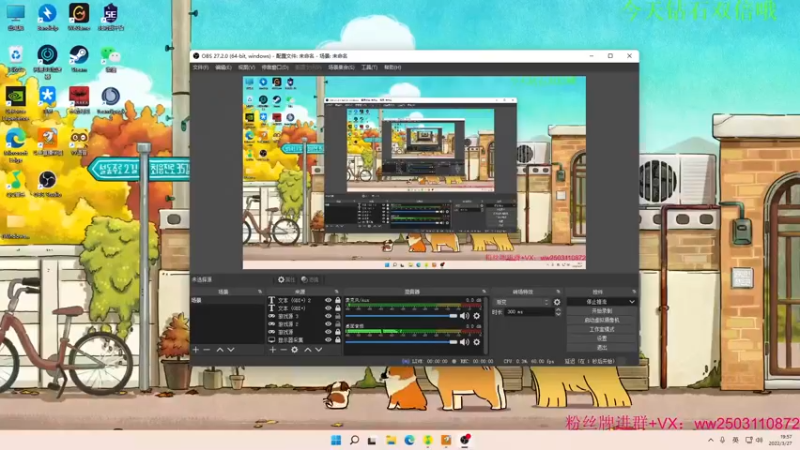Viewport: 800px width, 450px height.
Task: Toggle lock on text (GDI+) 2 source
Action: click(338, 301)
